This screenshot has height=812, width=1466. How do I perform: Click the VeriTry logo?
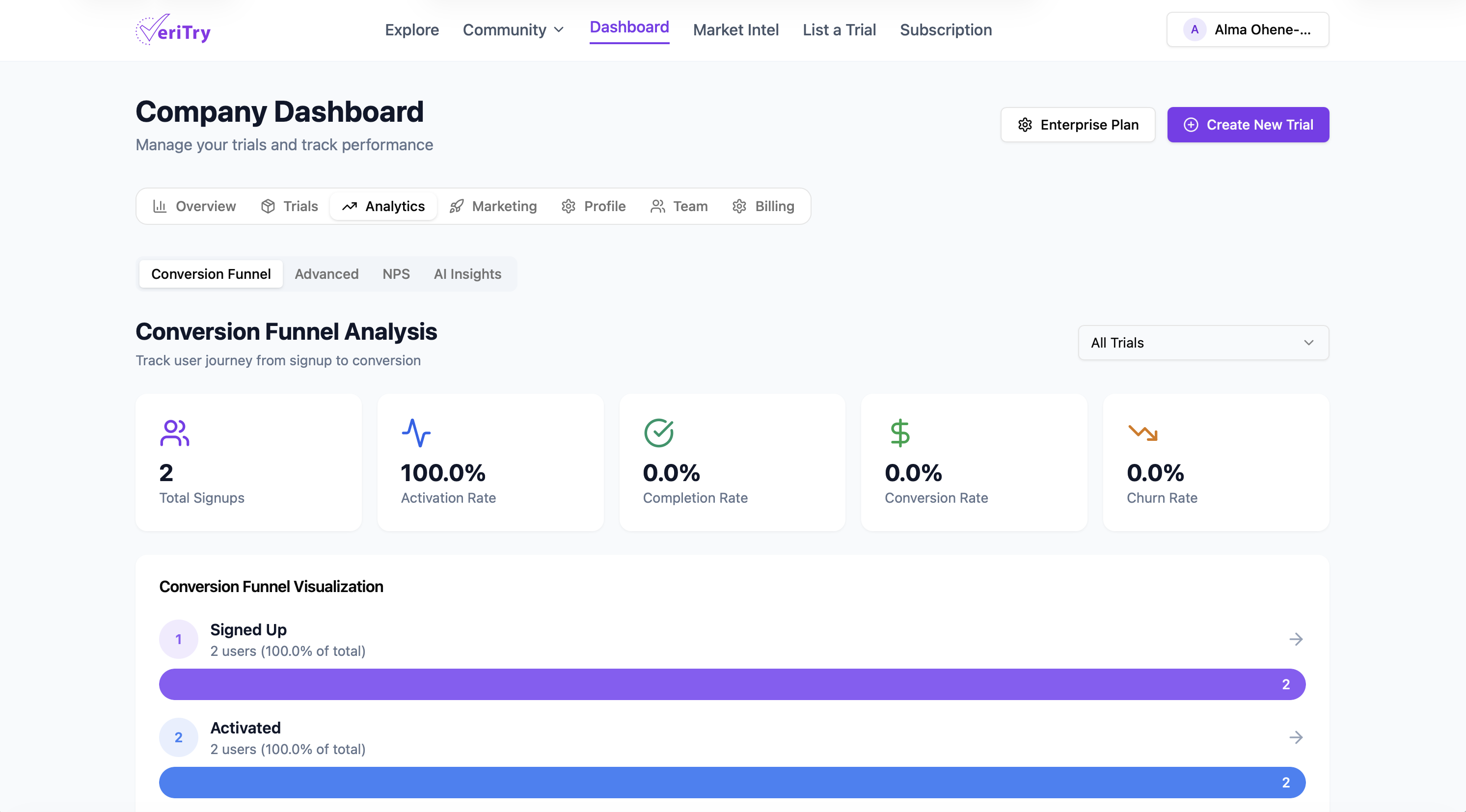point(173,30)
